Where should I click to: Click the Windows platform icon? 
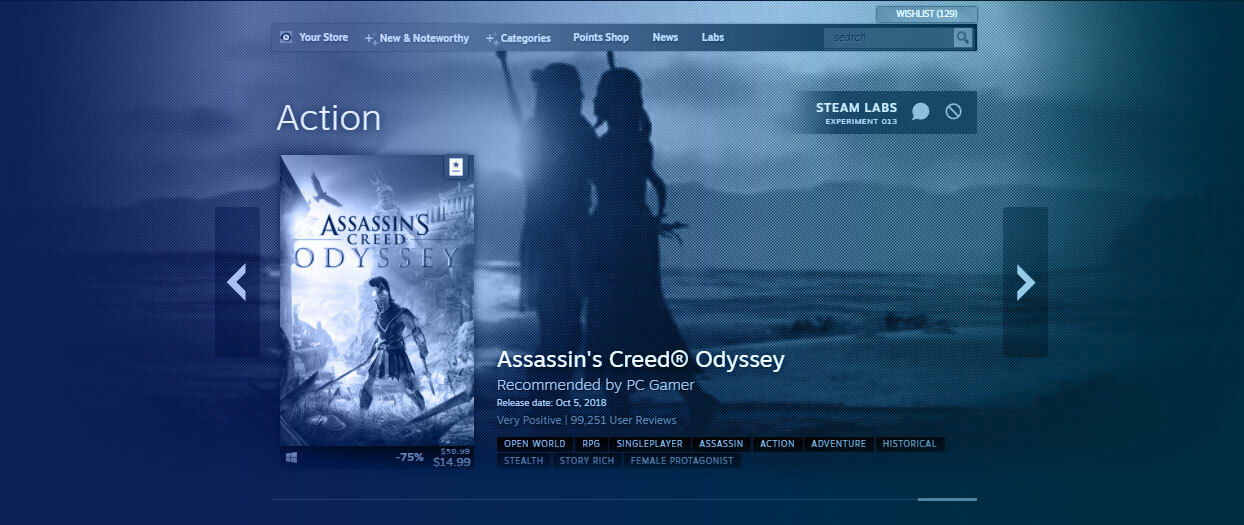[292, 457]
